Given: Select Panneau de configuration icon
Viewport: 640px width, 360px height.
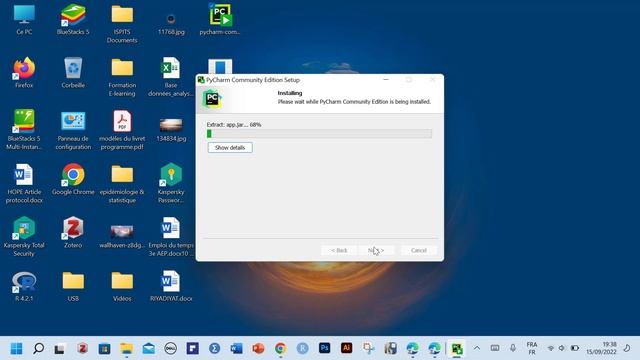Looking at the screenshot, I should click(73, 130).
